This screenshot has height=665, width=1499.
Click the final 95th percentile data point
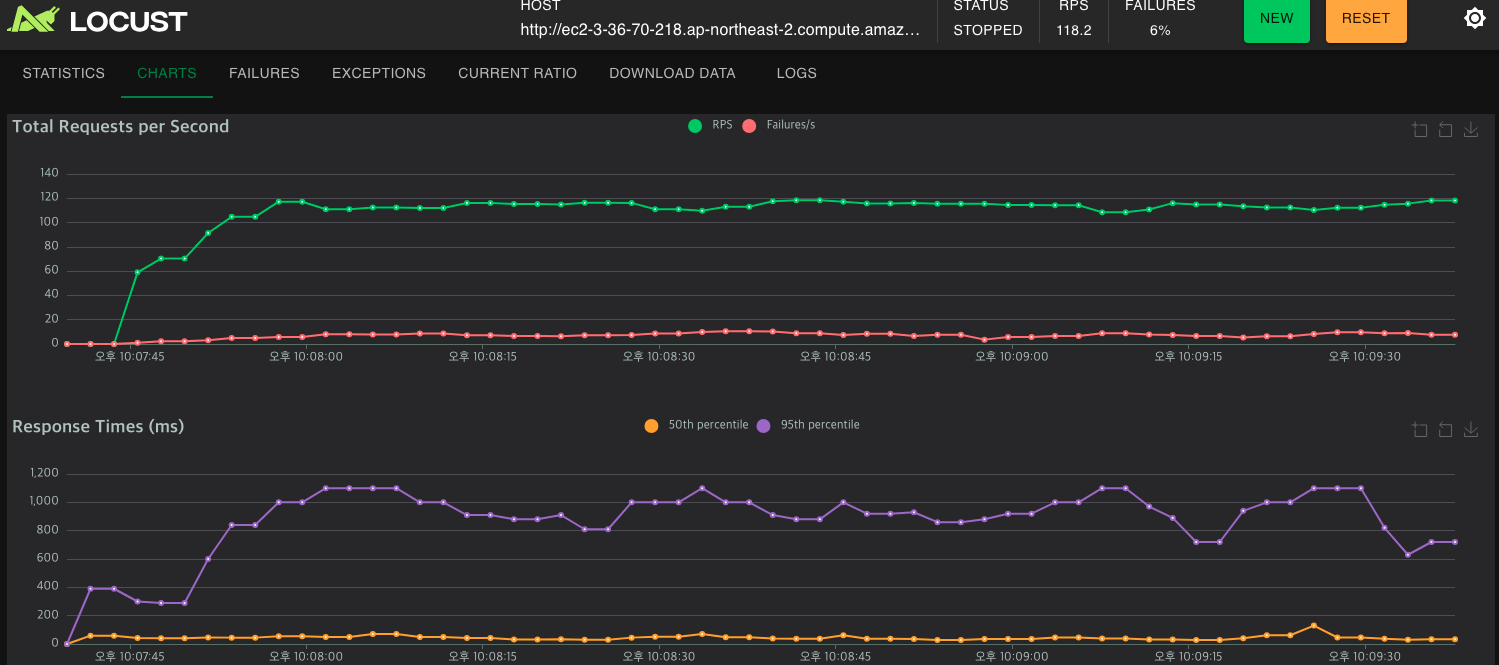pyautogui.click(x=1454, y=542)
